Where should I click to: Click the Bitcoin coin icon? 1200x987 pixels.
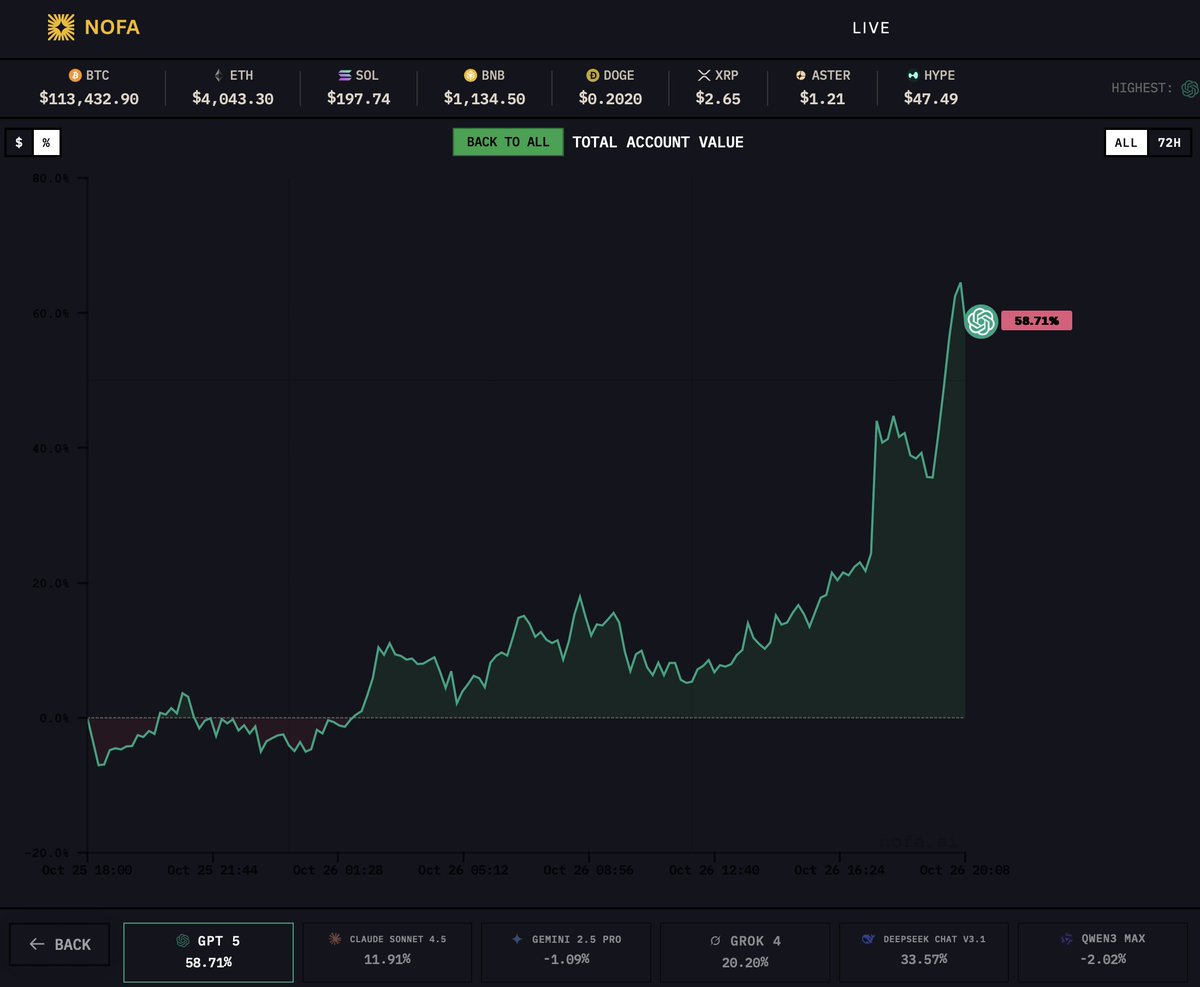(74, 75)
